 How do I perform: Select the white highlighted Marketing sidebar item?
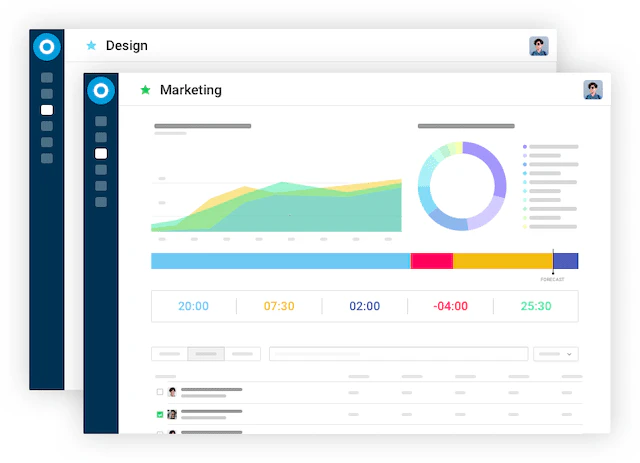(x=101, y=154)
